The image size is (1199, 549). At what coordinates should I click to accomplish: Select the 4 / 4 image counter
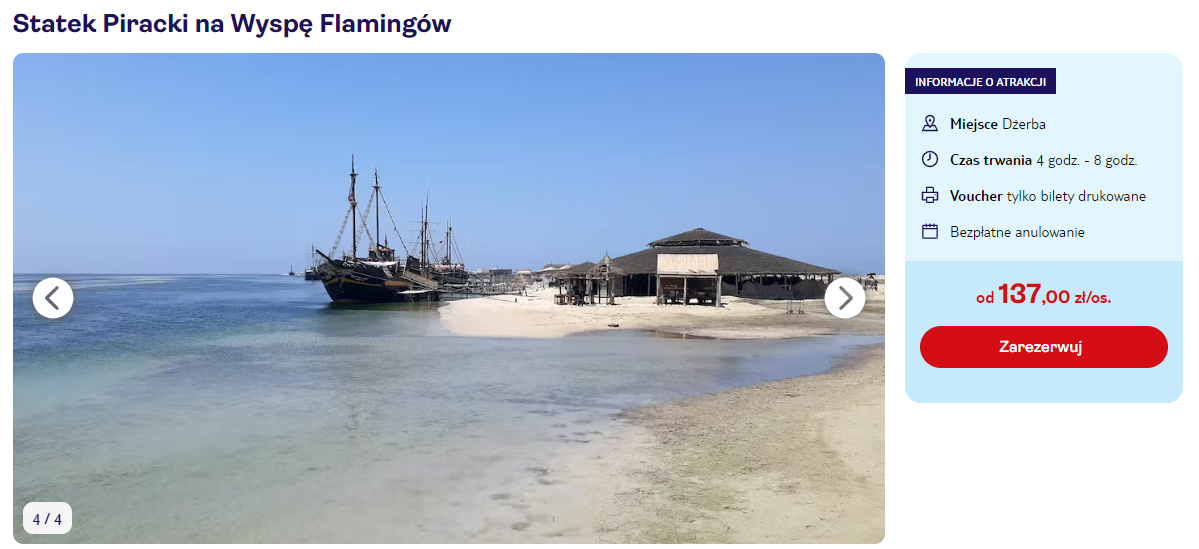pos(47,519)
